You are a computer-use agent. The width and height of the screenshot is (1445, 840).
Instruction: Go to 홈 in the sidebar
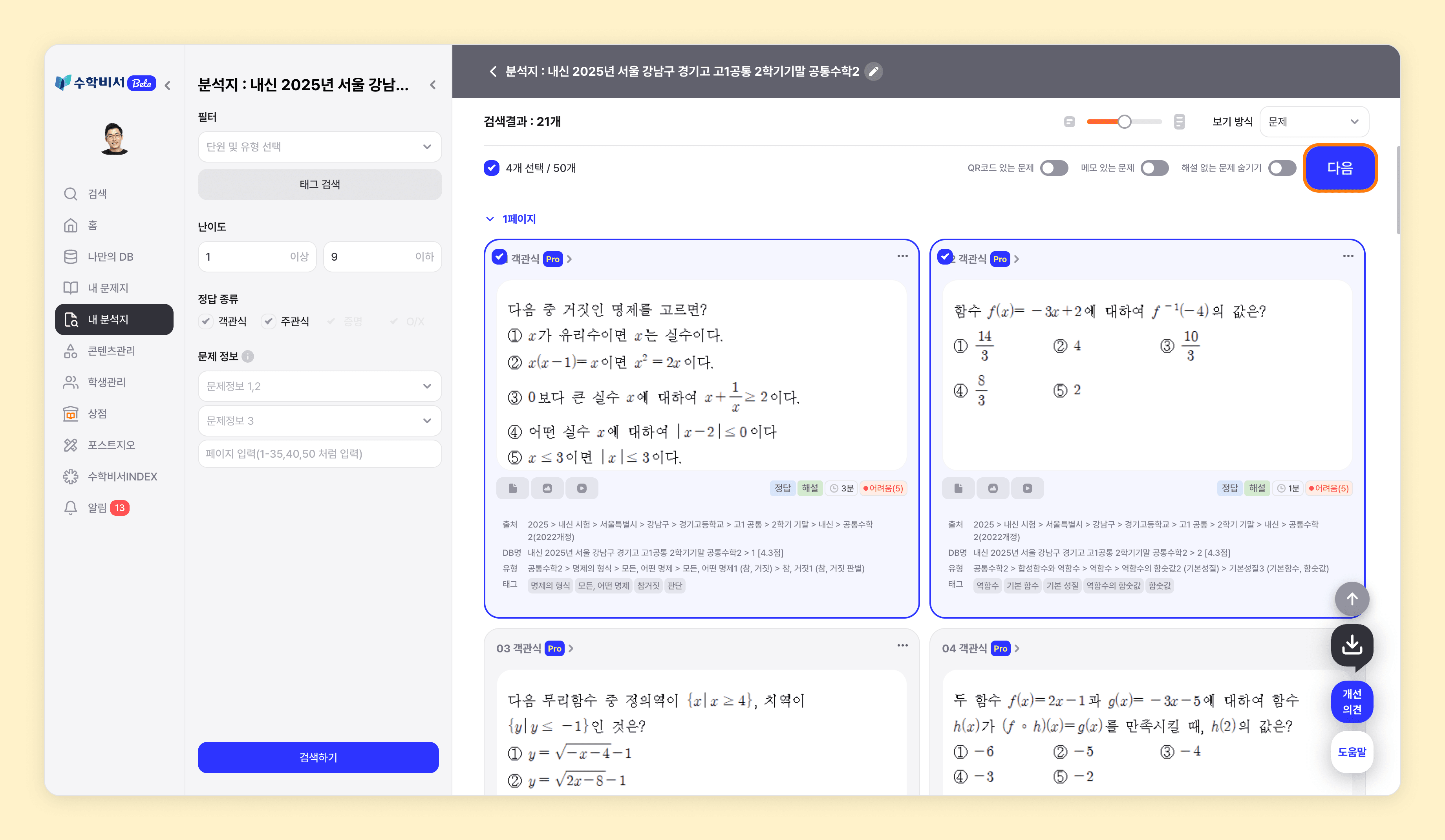114,225
